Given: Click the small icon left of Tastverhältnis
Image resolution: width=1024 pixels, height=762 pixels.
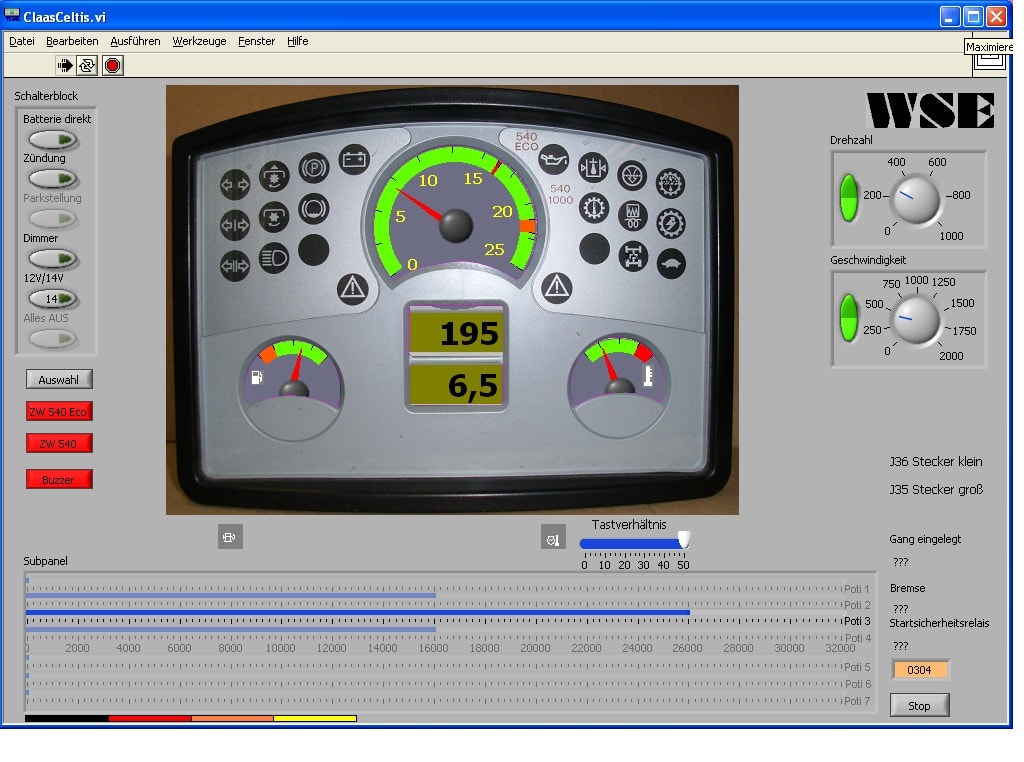Looking at the screenshot, I should pos(553,537).
